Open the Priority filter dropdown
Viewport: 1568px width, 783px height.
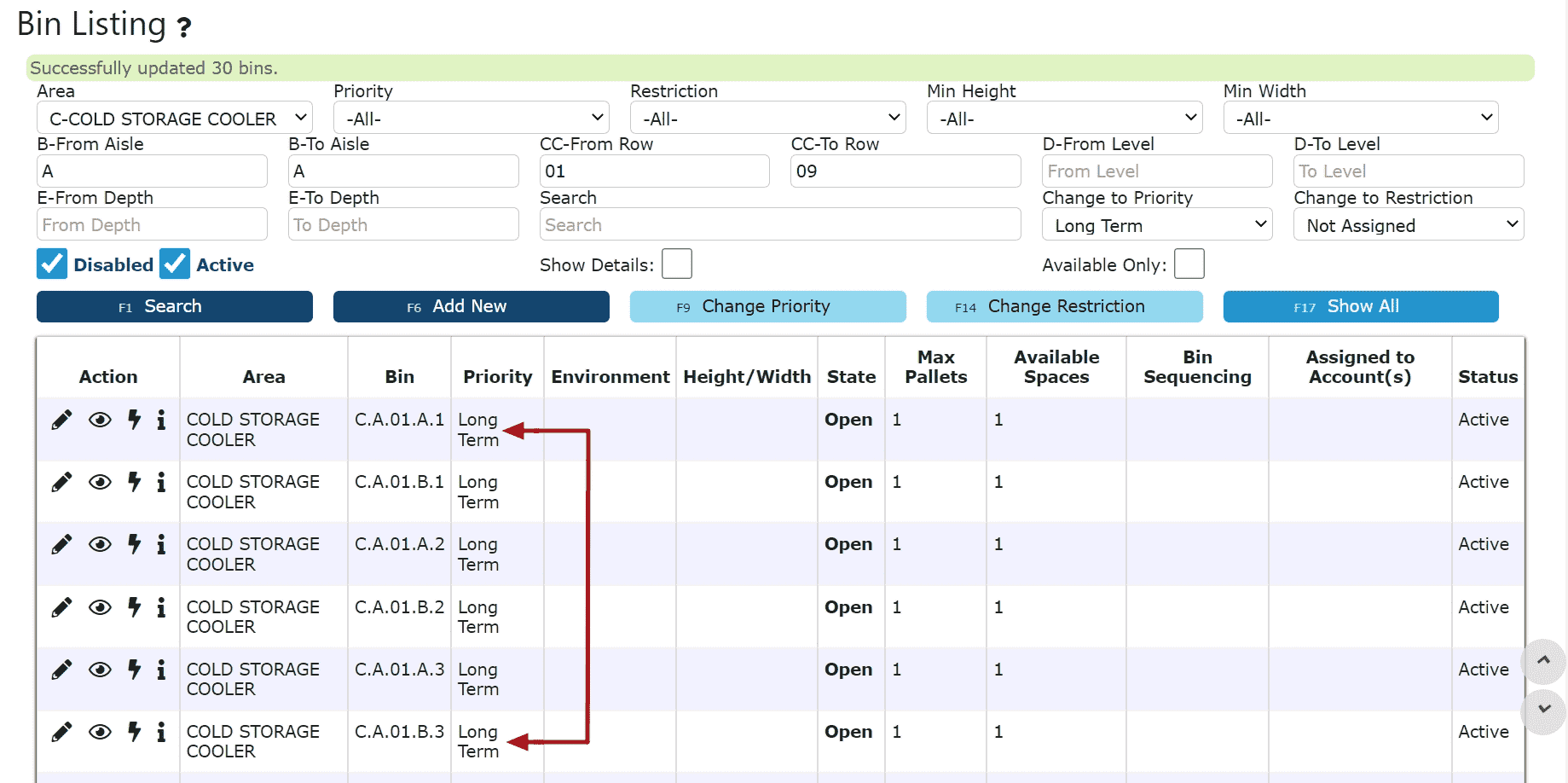pyautogui.click(x=472, y=118)
